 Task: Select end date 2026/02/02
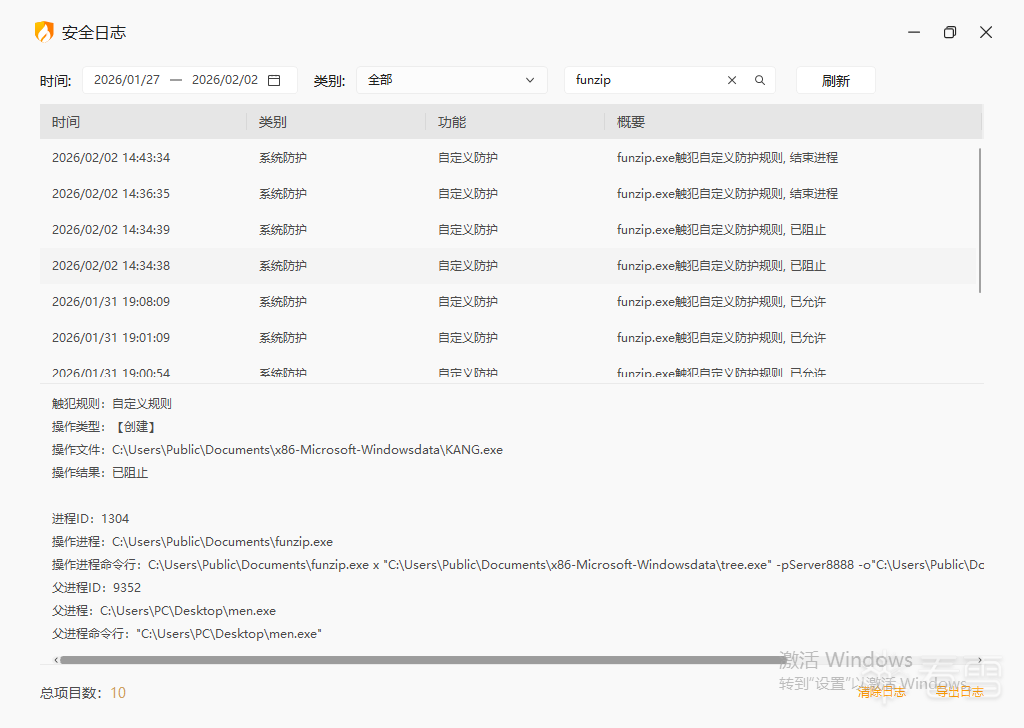(x=225, y=80)
